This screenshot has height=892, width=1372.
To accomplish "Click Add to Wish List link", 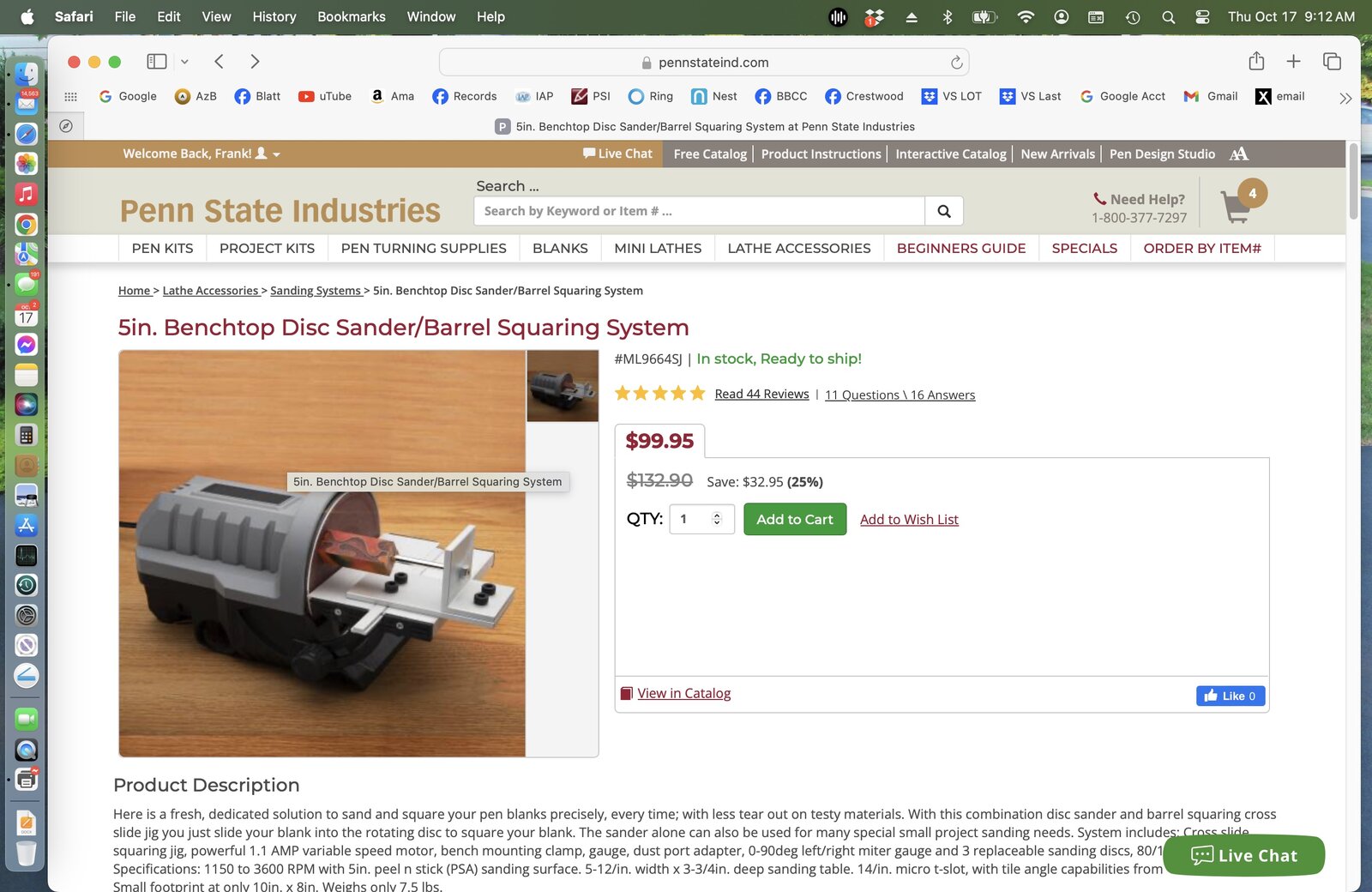I will pos(909,520).
